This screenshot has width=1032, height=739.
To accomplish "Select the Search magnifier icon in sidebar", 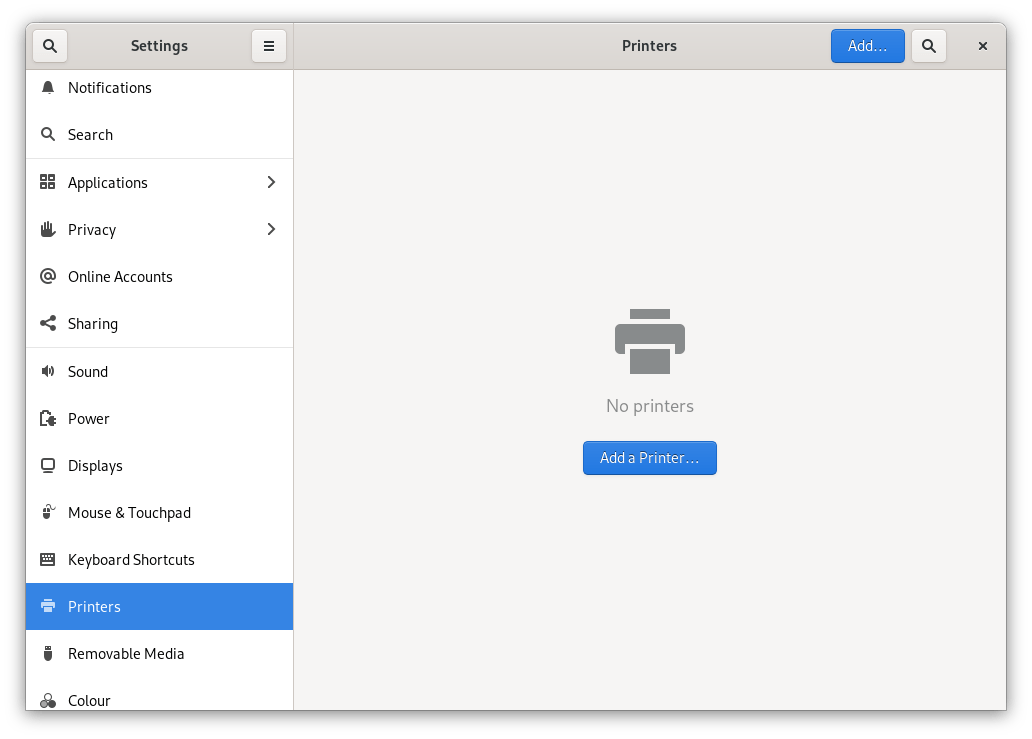I will [x=48, y=134].
